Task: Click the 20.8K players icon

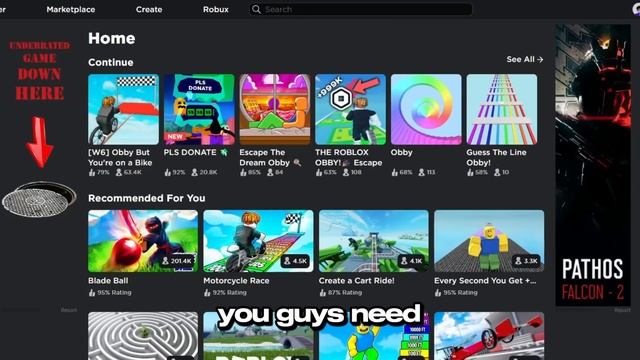Action: tap(195, 173)
